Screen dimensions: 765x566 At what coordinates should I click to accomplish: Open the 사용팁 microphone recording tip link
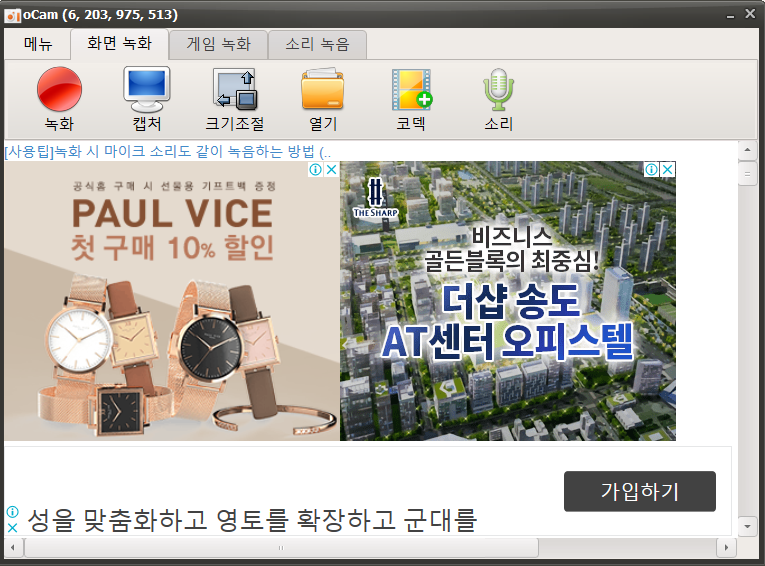click(168, 151)
